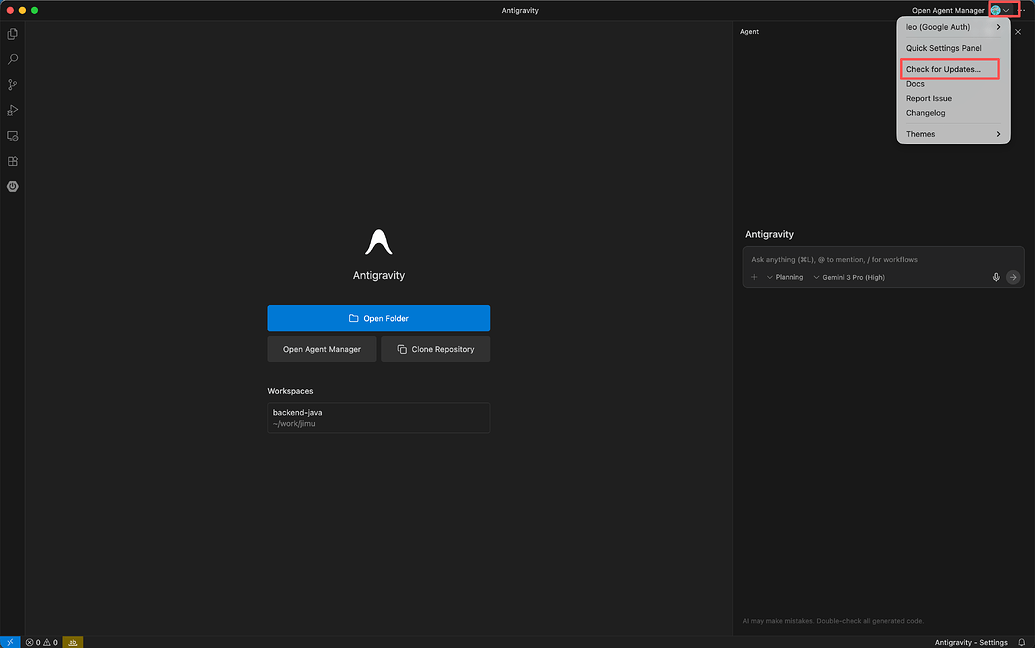Click Open Agent Manager button on welcome page
This screenshot has width=1035, height=648.
321,349
